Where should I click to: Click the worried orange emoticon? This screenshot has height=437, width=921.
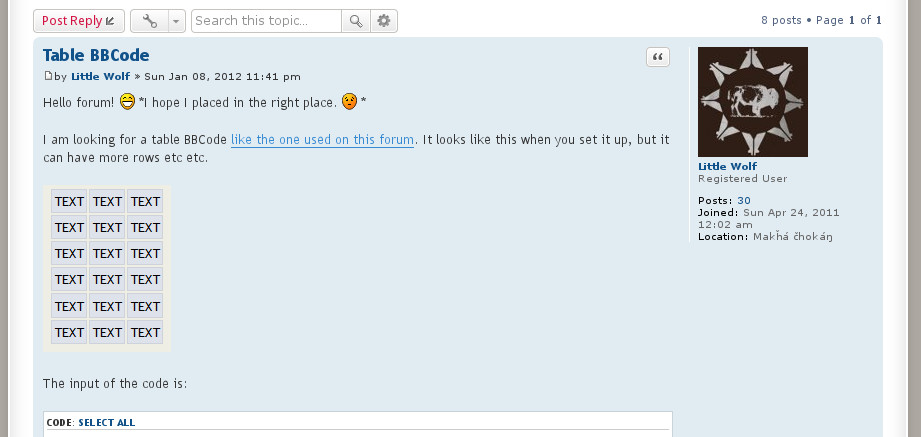(x=349, y=102)
